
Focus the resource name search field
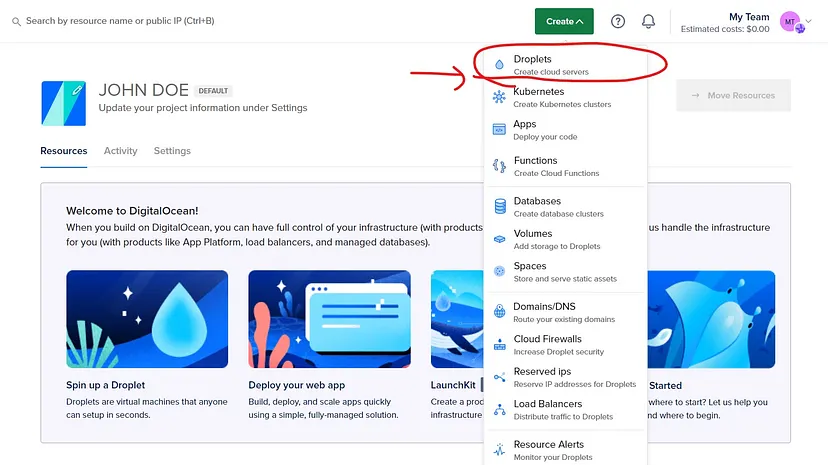click(120, 21)
